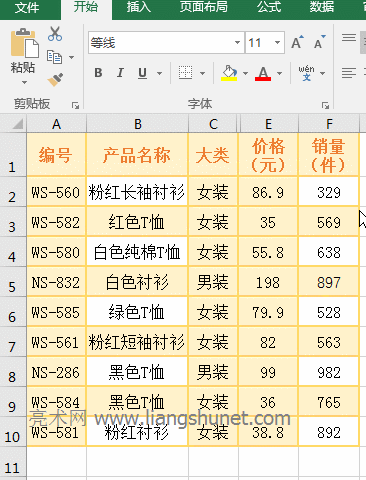366x480 pixels.
Task: Select the 大类 header cell
Action: (x=213, y=155)
